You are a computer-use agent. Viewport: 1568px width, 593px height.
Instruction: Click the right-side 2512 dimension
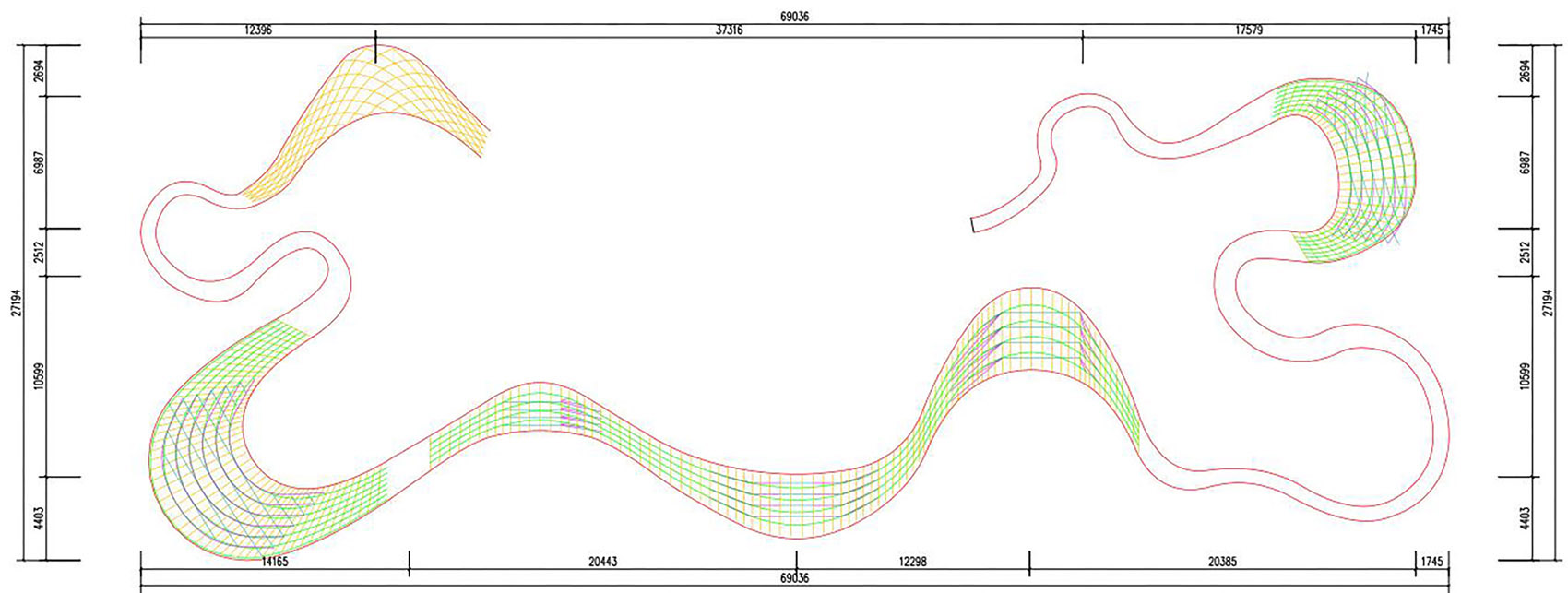pos(1524,252)
